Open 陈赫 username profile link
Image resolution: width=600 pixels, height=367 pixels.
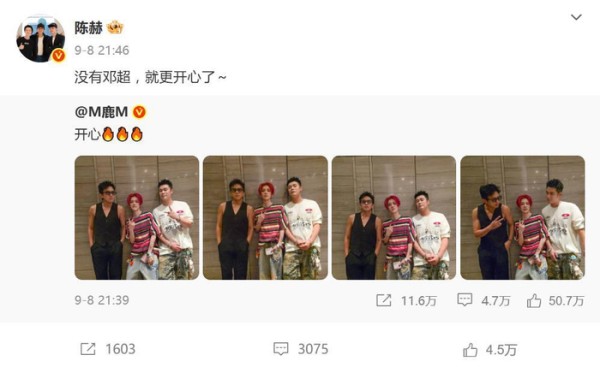pyautogui.click(x=88, y=28)
